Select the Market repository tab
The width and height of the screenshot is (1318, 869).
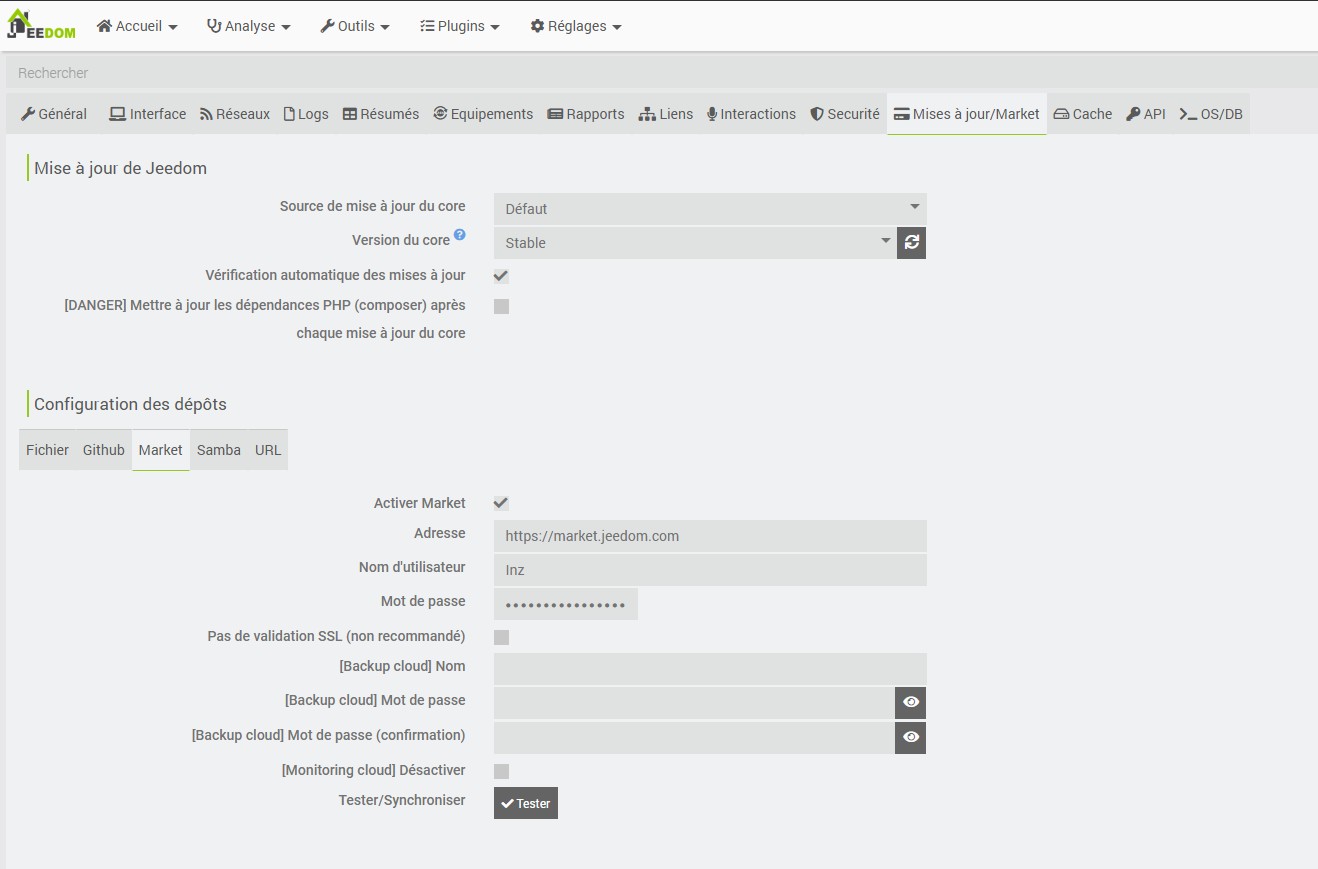coord(161,450)
